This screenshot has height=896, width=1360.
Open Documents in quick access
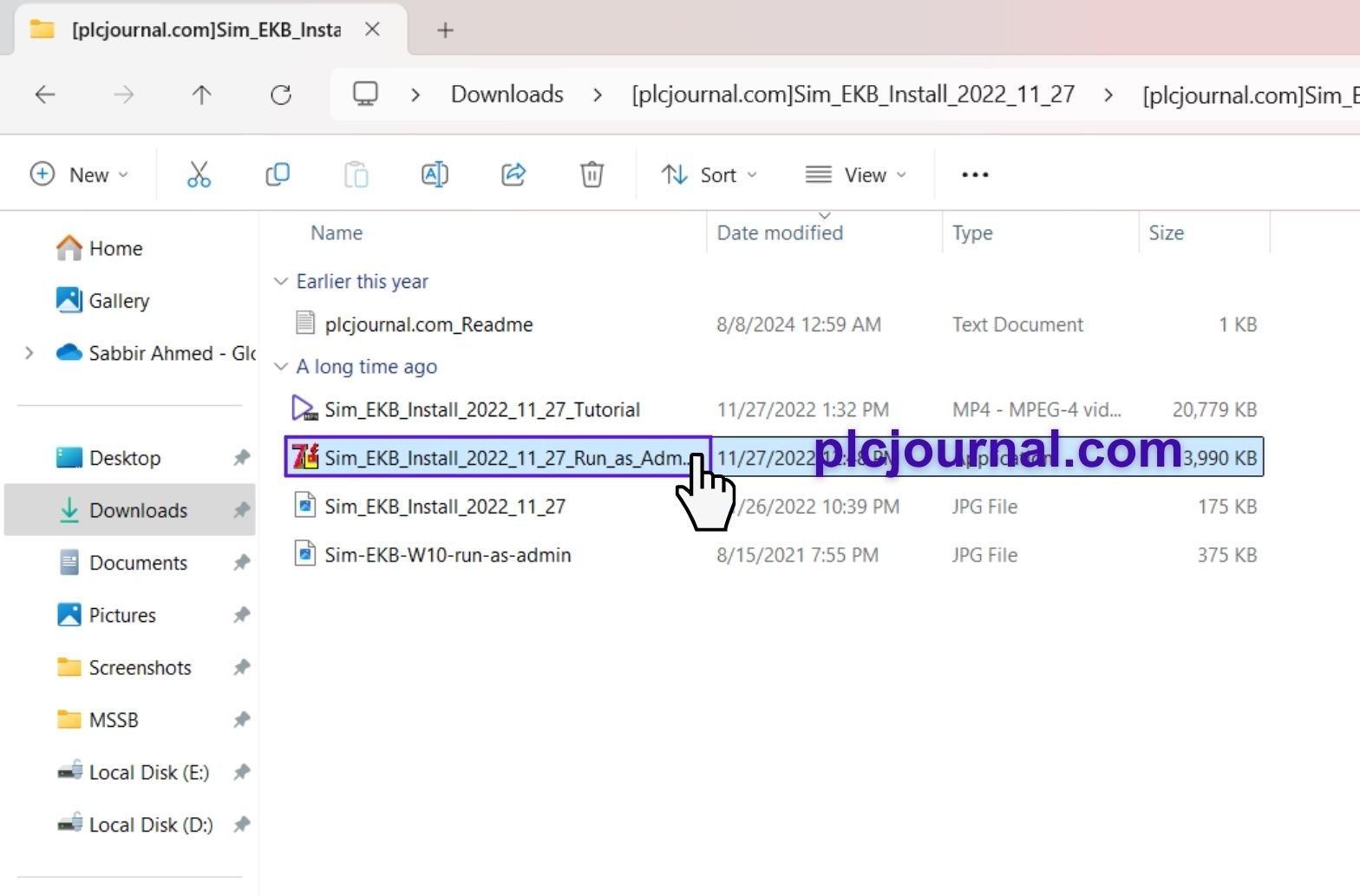pyautogui.click(x=122, y=563)
